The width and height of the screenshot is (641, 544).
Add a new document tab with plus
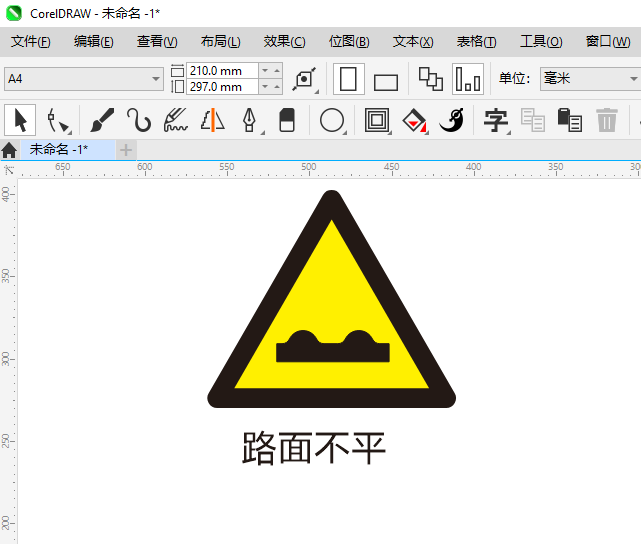(x=126, y=150)
